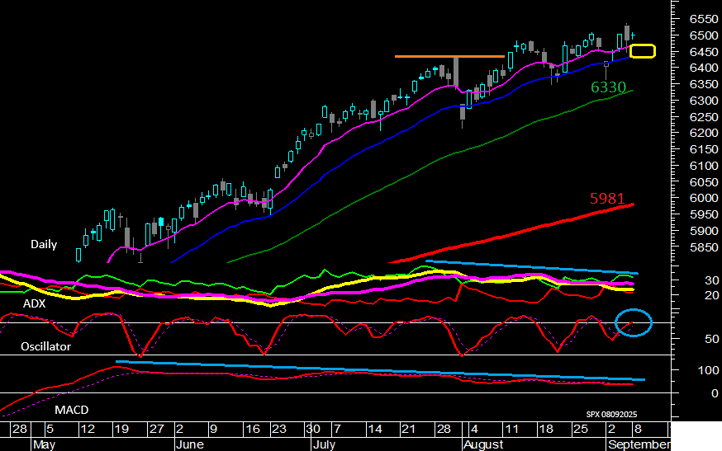Click the date label 8 in September
This screenshot has height=451, width=722.
(638, 429)
